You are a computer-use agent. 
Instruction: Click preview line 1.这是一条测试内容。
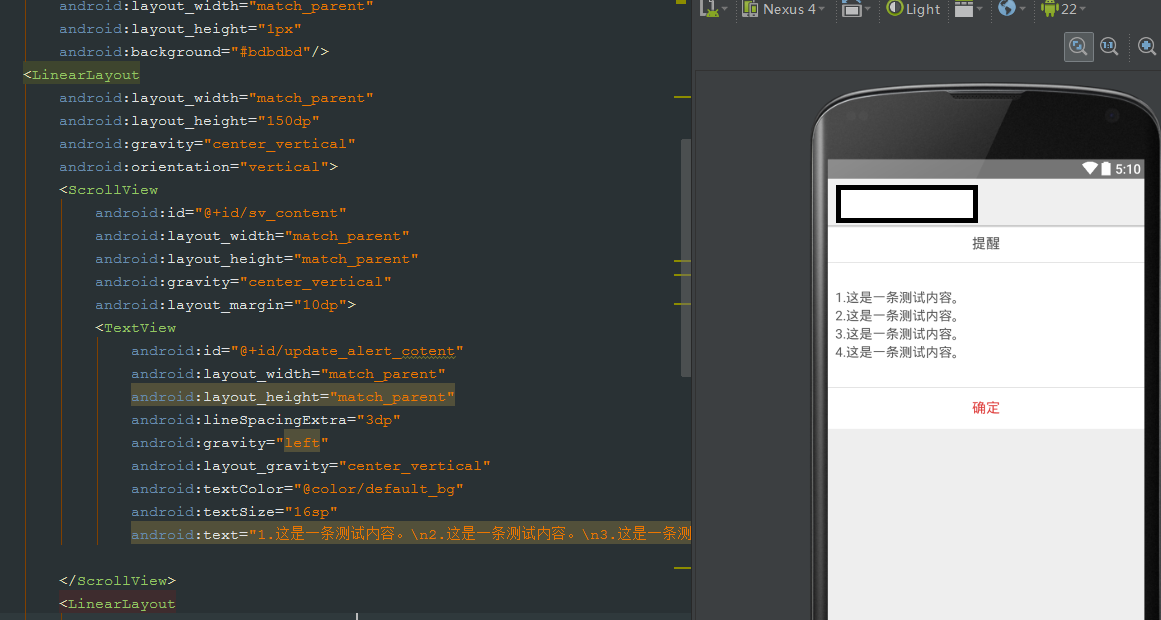click(898, 298)
